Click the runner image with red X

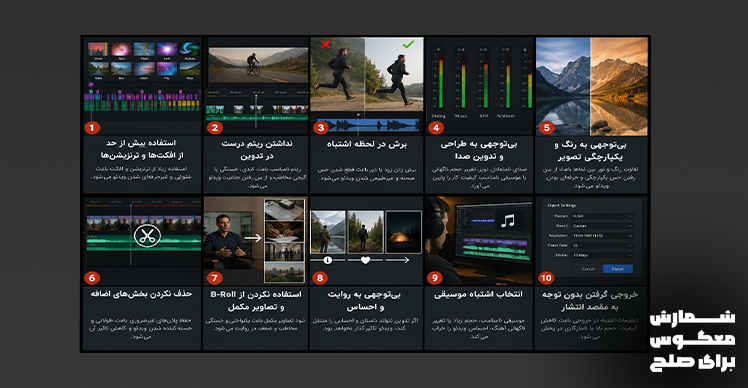click(x=338, y=74)
